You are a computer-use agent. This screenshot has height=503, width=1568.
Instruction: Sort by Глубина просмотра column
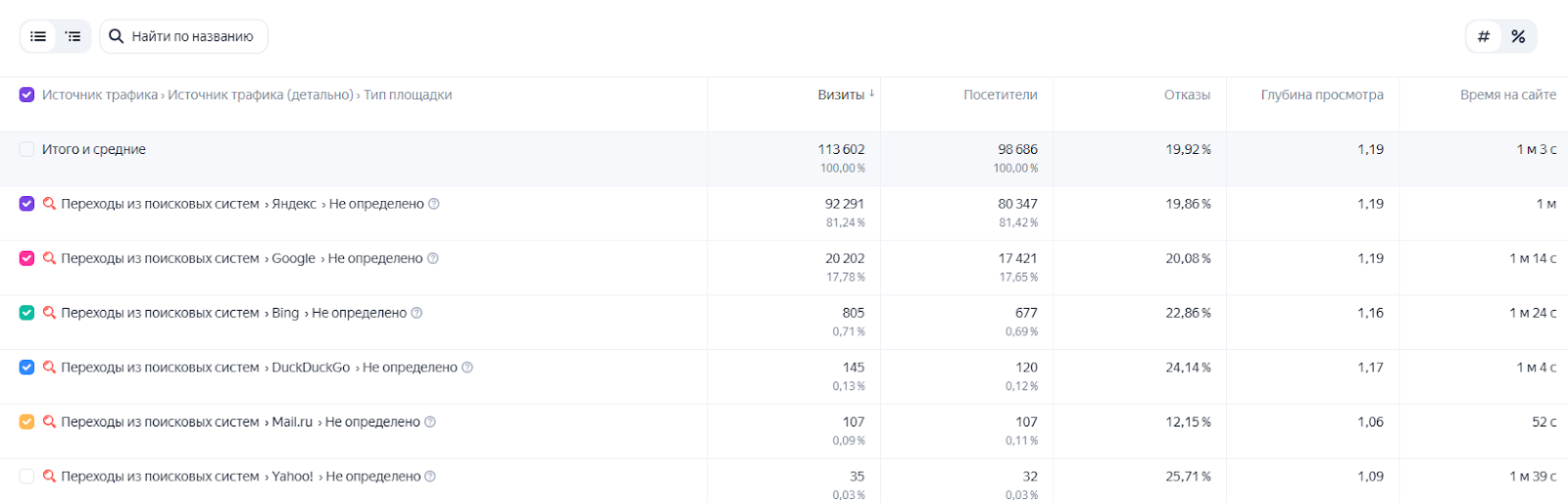[1322, 95]
